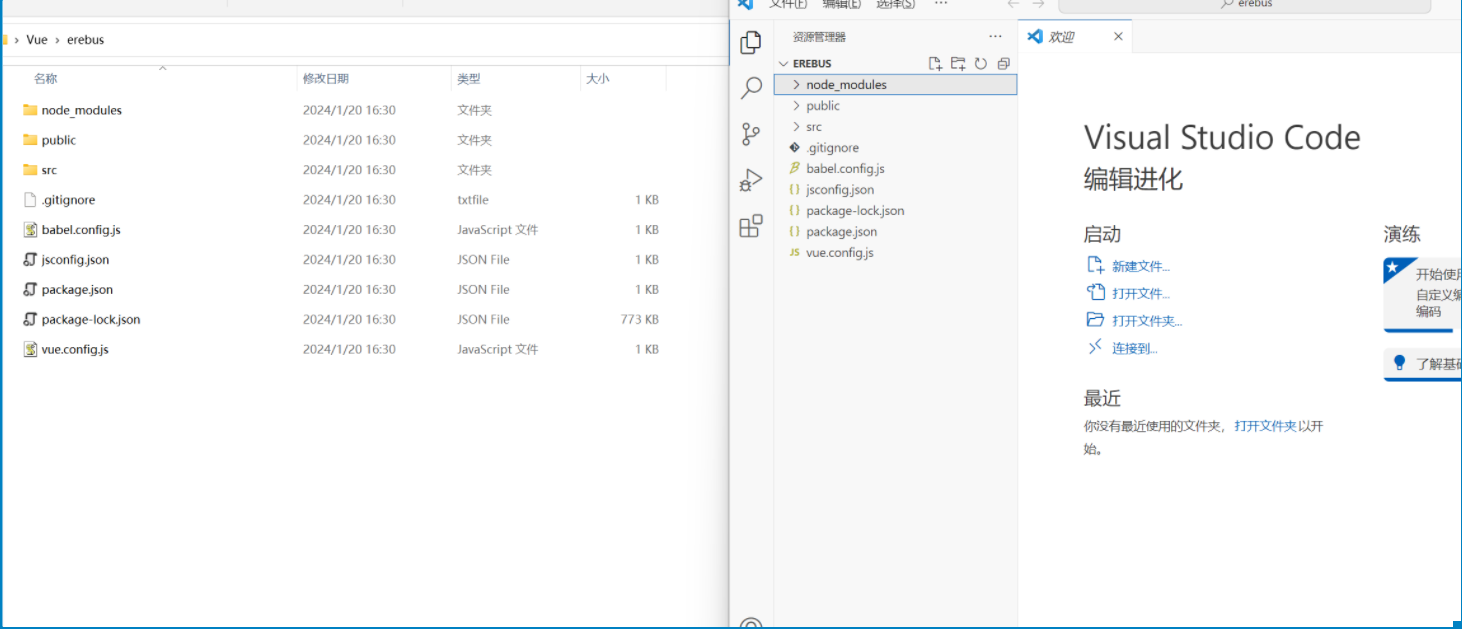Click the new file icon beside 新建文件

tap(1095, 265)
